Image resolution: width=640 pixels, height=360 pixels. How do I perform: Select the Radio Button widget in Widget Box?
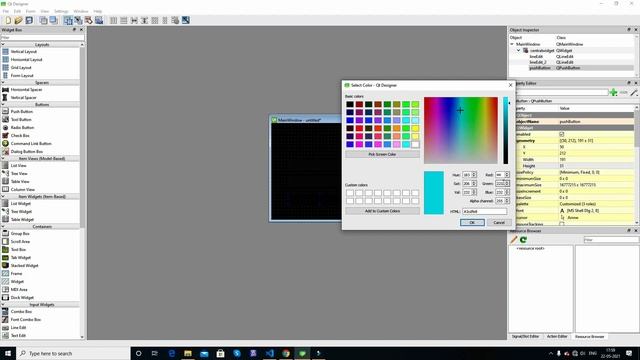[22, 127]
